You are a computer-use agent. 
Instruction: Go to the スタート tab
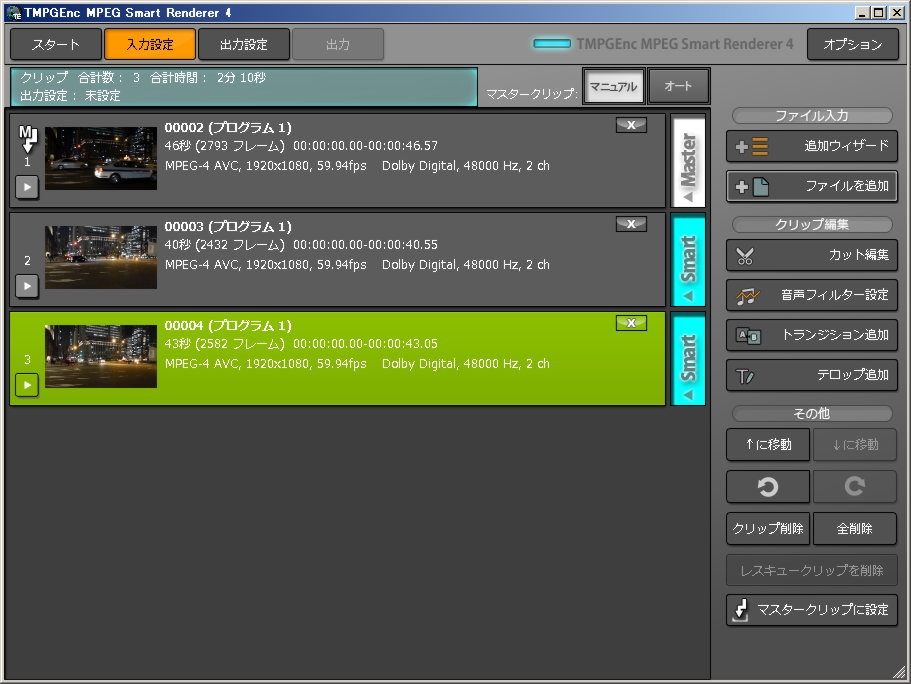click(56, 44)
